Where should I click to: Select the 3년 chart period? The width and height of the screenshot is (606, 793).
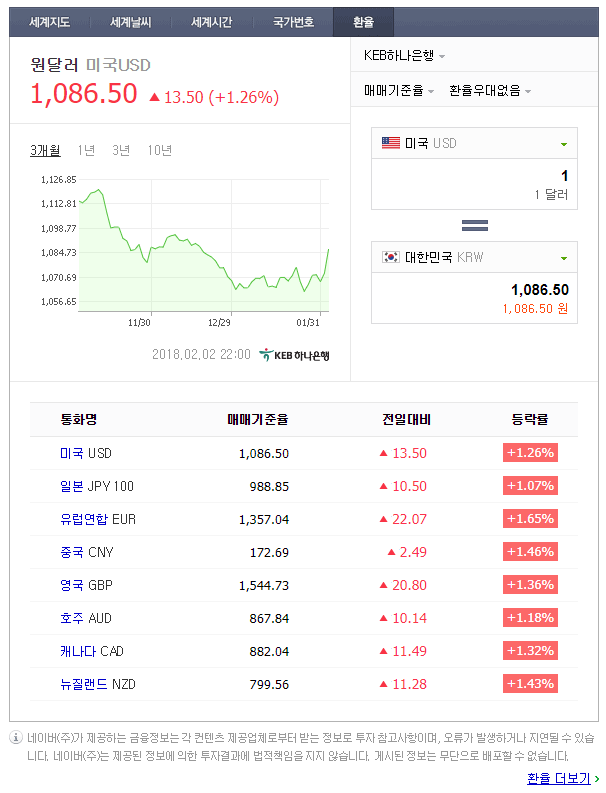121,150
